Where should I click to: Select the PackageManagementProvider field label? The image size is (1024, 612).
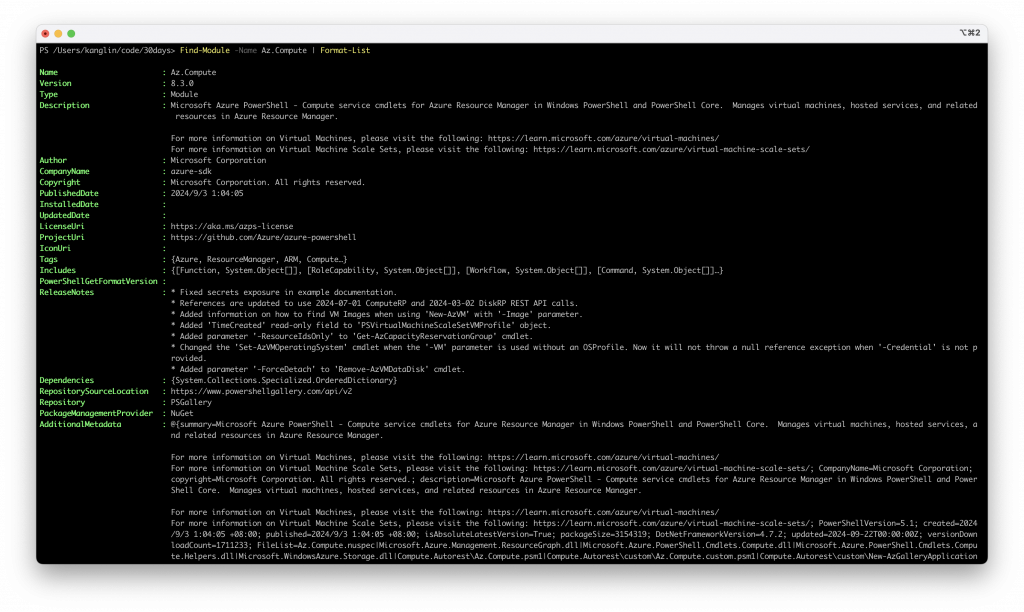tap(96, 413)
